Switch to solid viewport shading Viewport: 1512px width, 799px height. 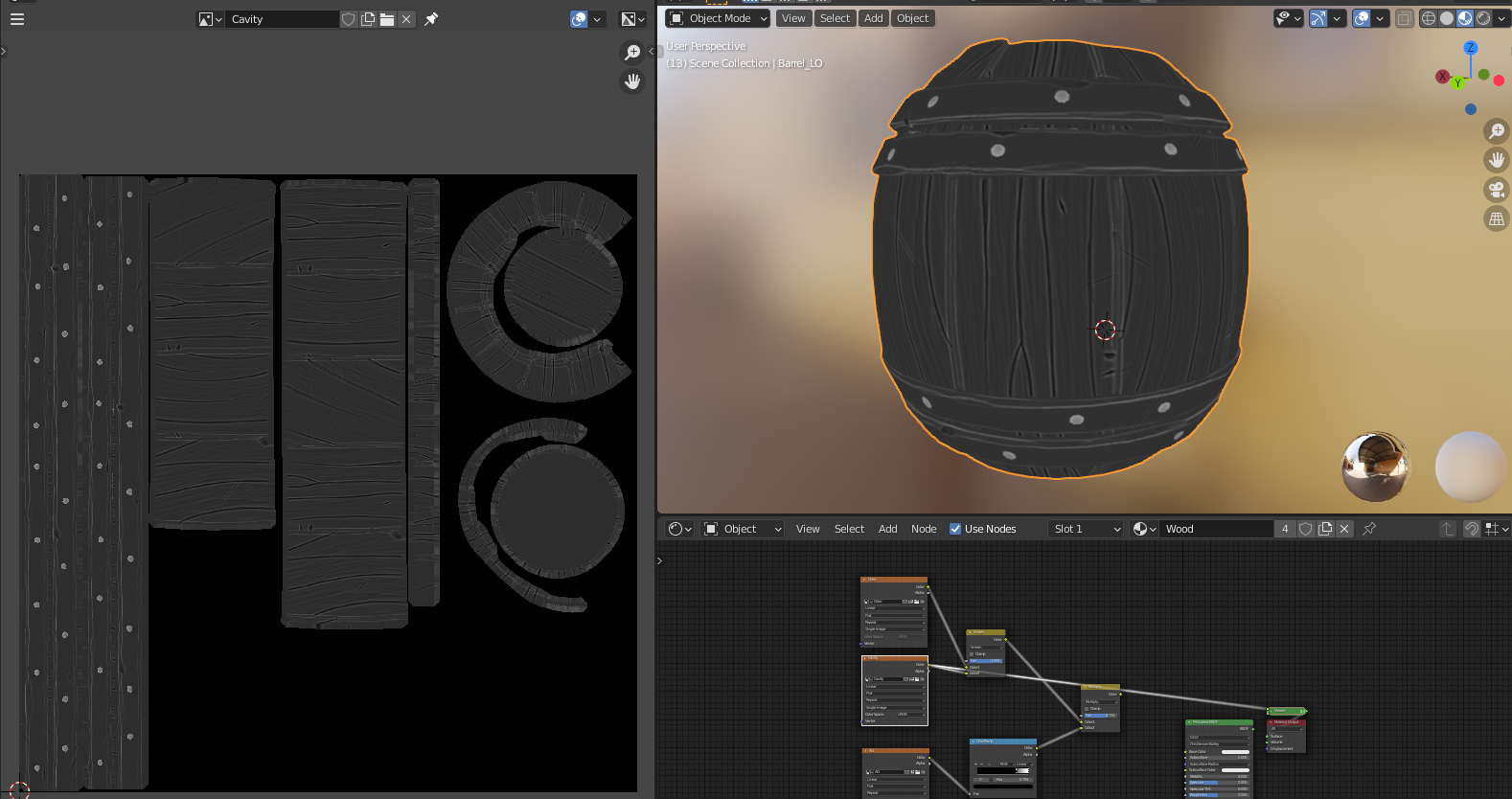point(1447,18)
